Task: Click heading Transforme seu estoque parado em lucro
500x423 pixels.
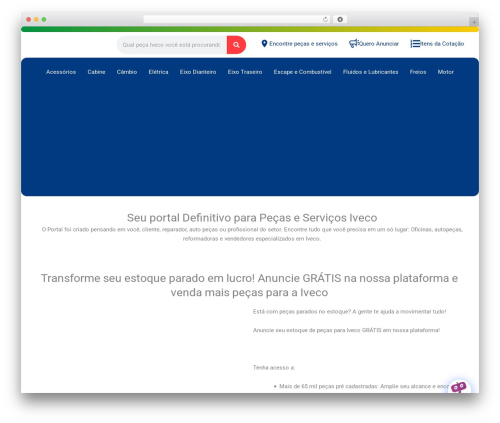Action: click(x=249, y=285)
